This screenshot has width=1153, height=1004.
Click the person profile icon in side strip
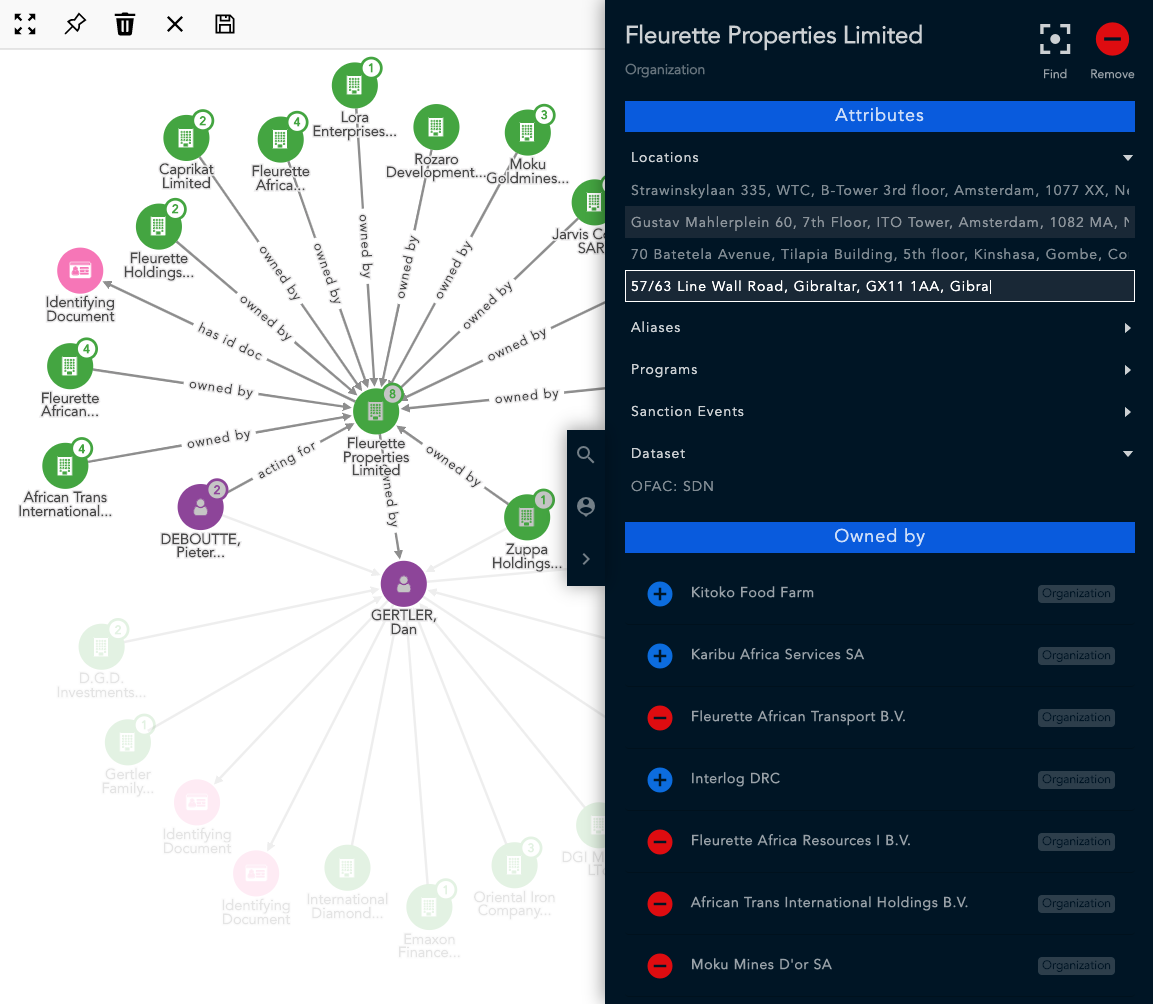[x=586, y=506]
